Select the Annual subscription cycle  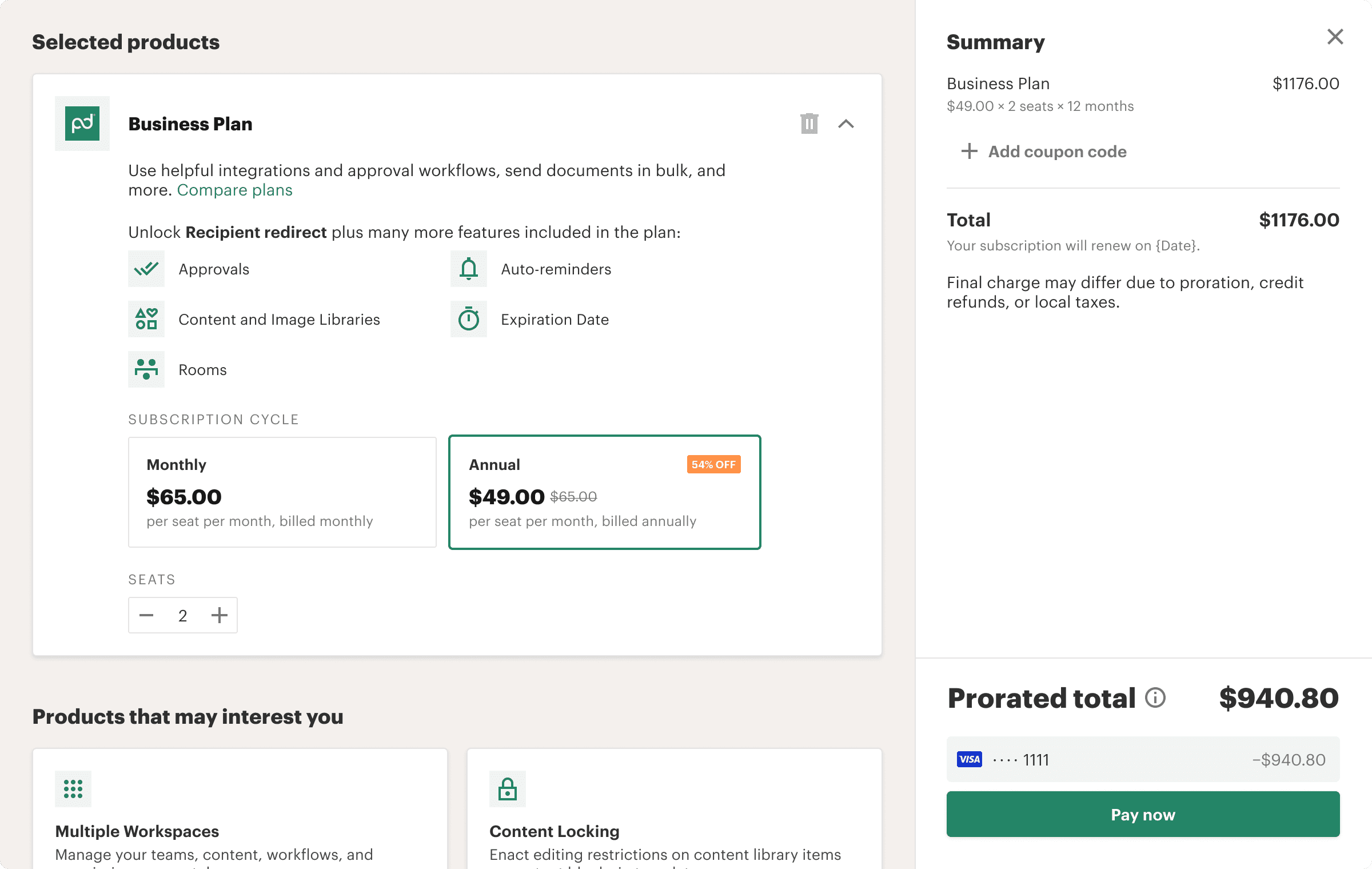click(x=604, y=492)
